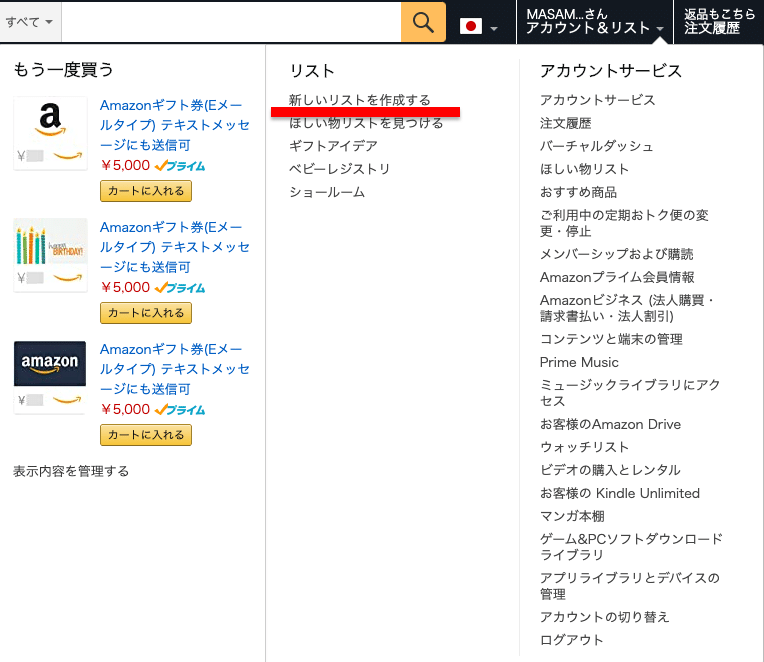Image resolution: width=764 pixels, height=662 pixels.
Task: Click the orange search magnifier button
Action: pyautogui.click(x=423, y=22)
